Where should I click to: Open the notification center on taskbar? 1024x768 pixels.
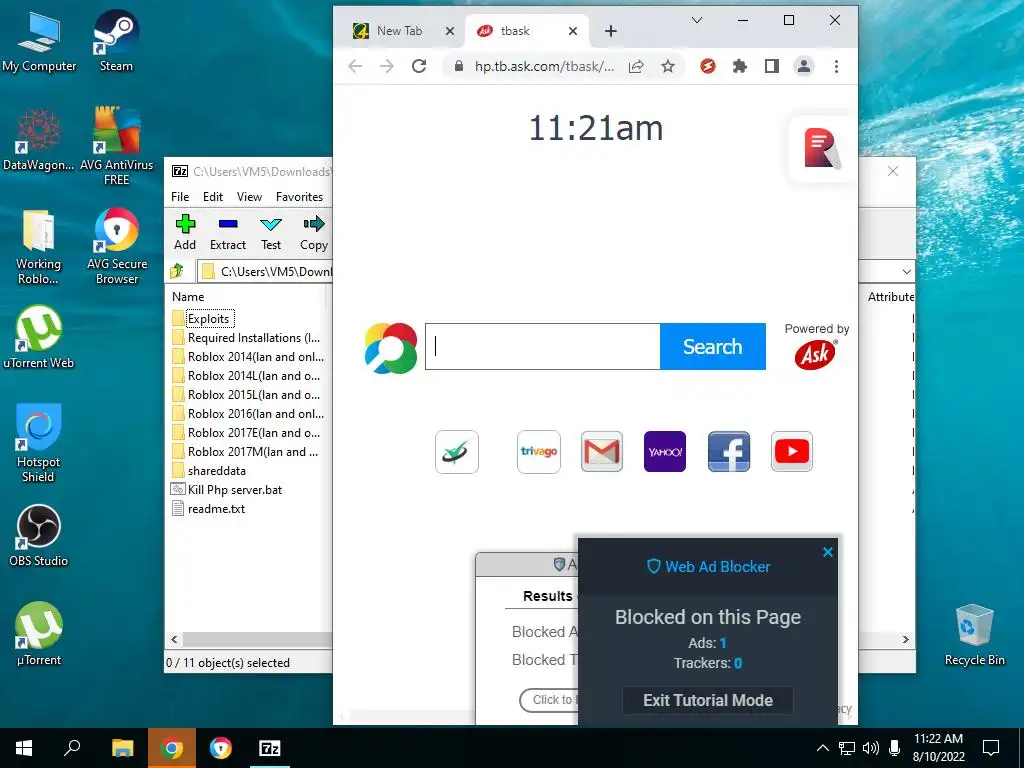[991, 748]
